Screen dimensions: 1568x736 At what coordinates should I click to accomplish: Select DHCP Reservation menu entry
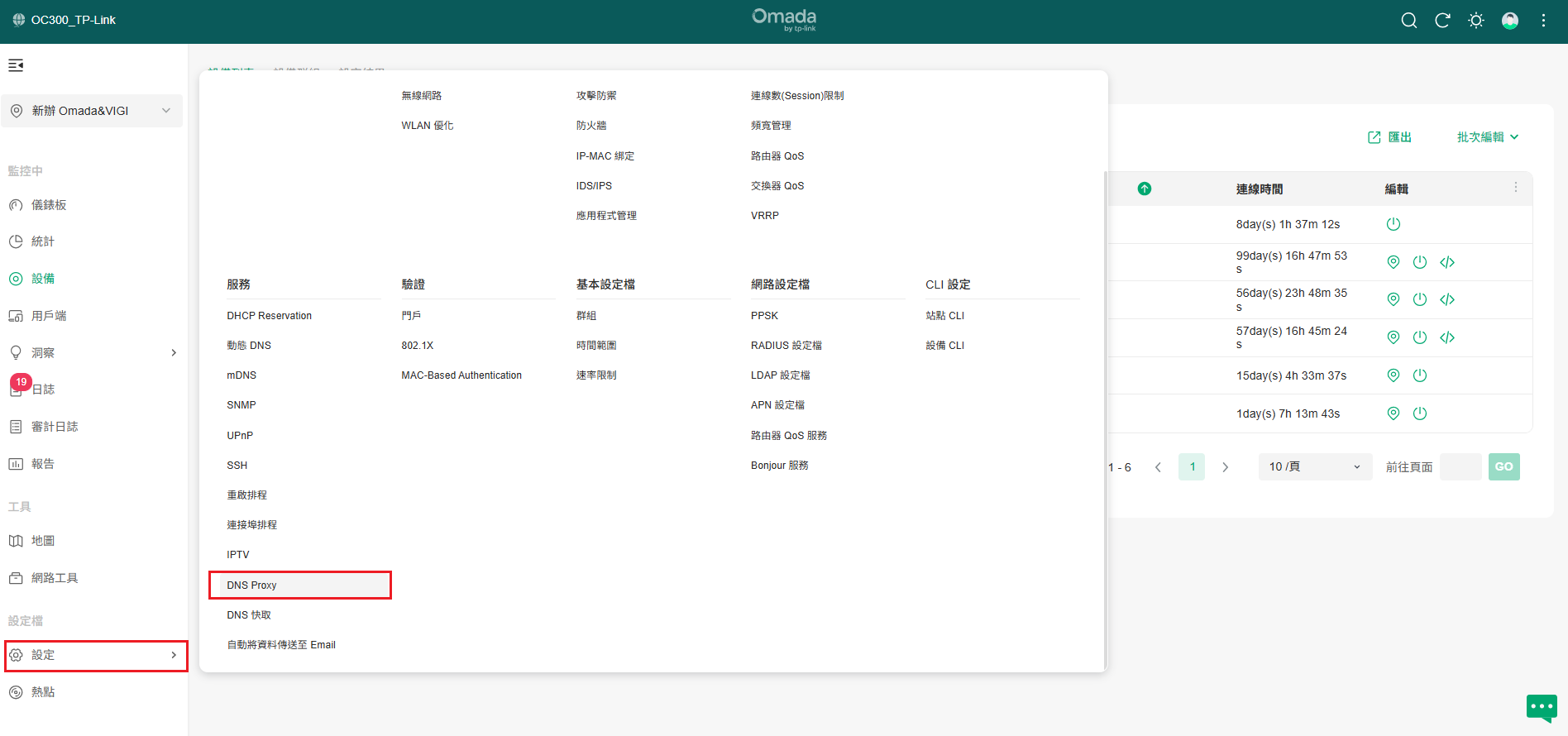[x=270, y=316]
